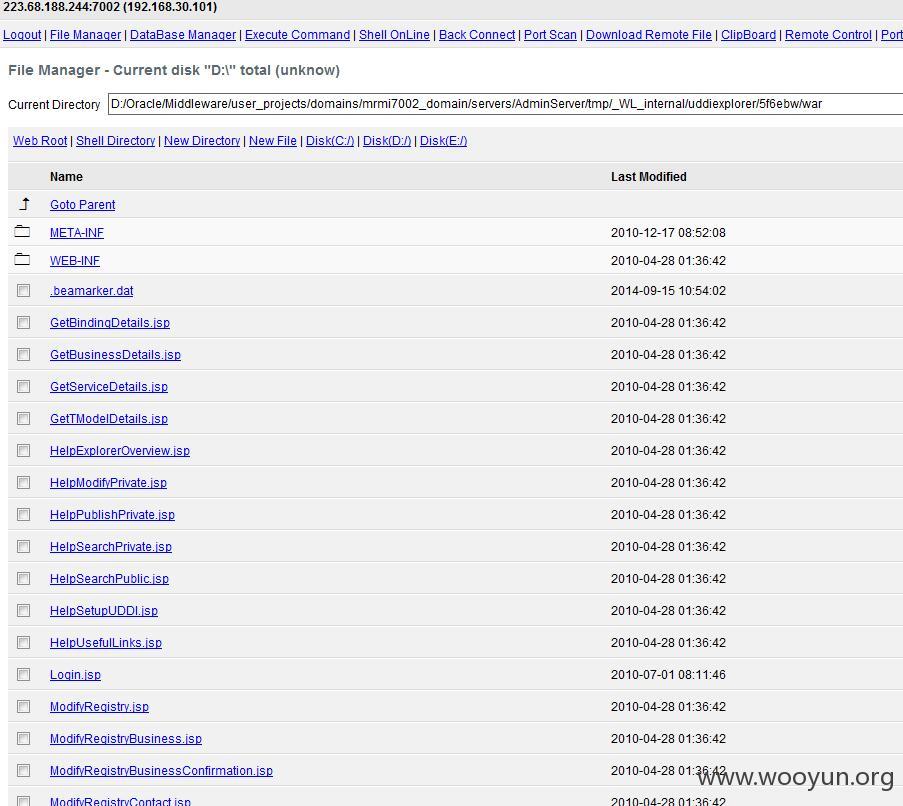This screenshot has height=806, width=903.
Task: Open the META-INF folder link
Action: (77, 233)
